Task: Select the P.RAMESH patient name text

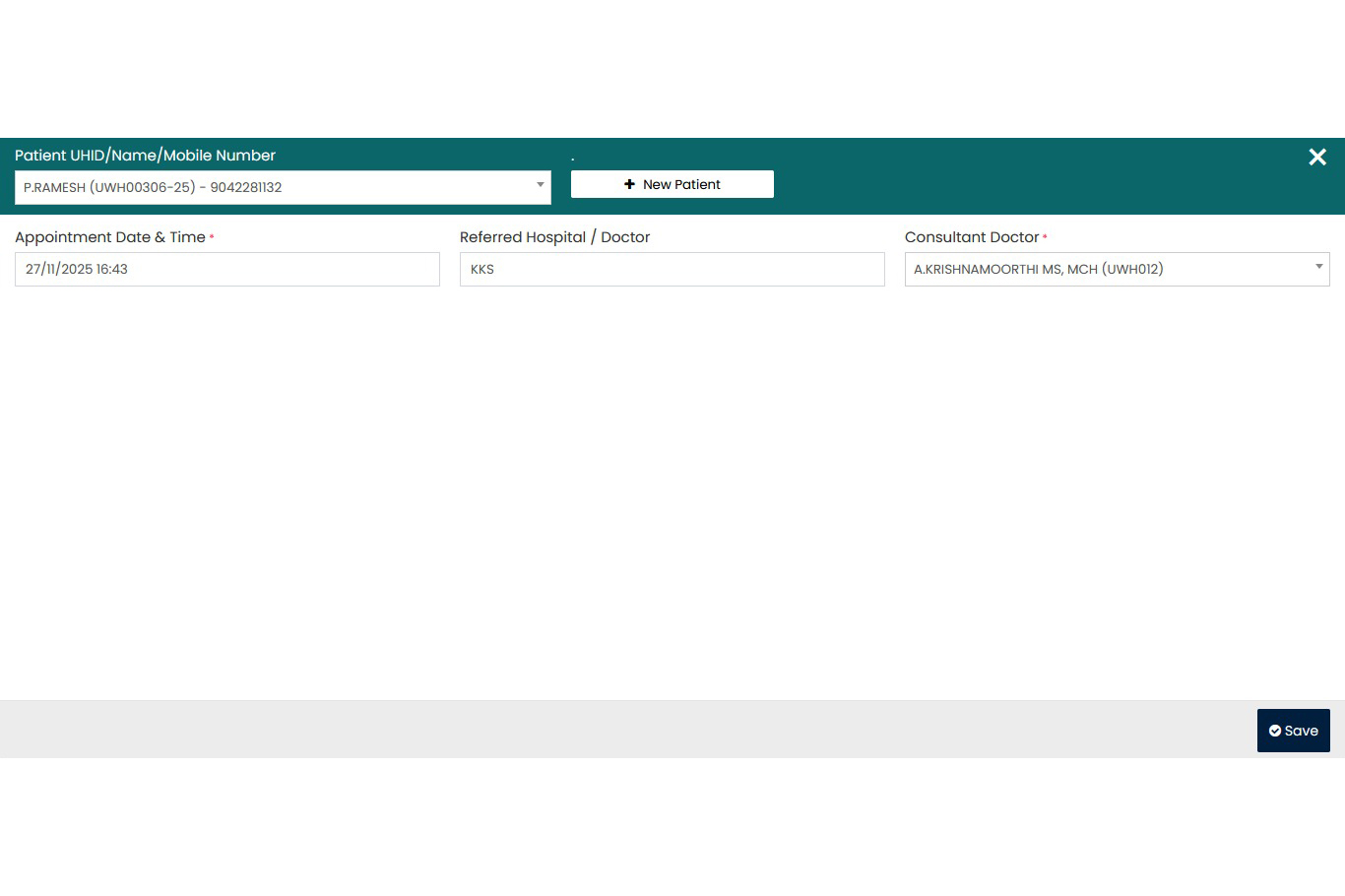Action: (54, 187)
